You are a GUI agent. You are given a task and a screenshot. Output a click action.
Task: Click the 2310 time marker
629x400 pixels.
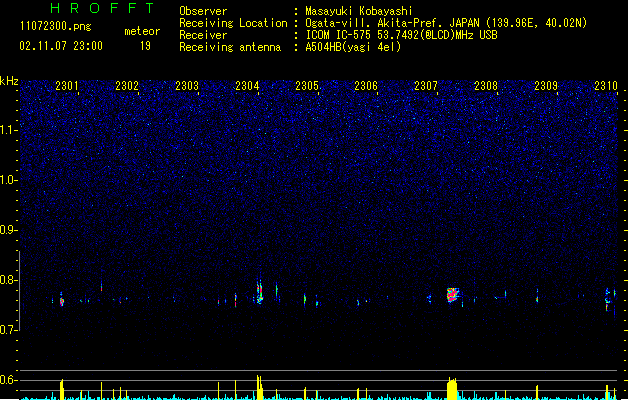(606, 86)
